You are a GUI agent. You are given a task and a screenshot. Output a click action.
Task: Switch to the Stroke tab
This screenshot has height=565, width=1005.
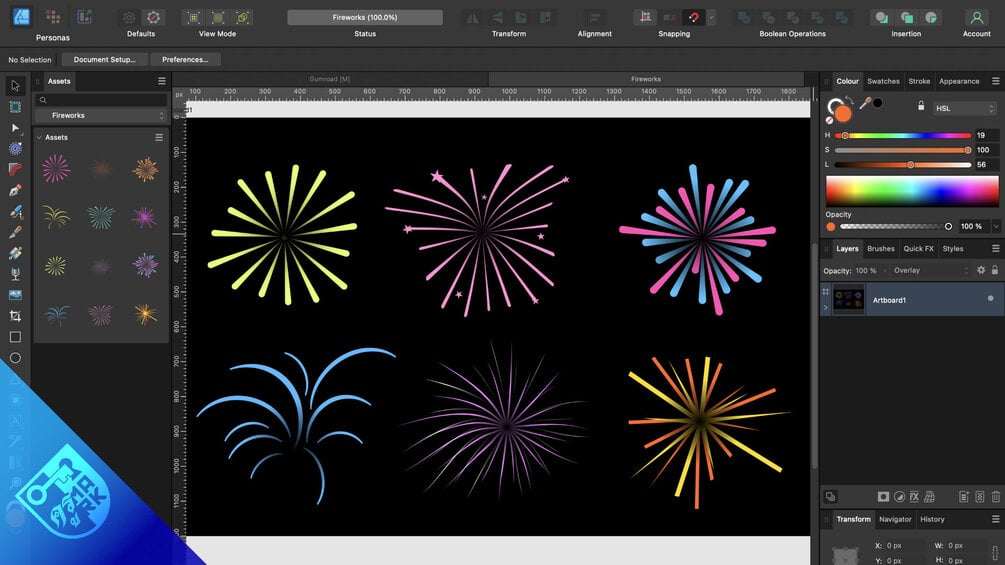click(x=919, y=81)
